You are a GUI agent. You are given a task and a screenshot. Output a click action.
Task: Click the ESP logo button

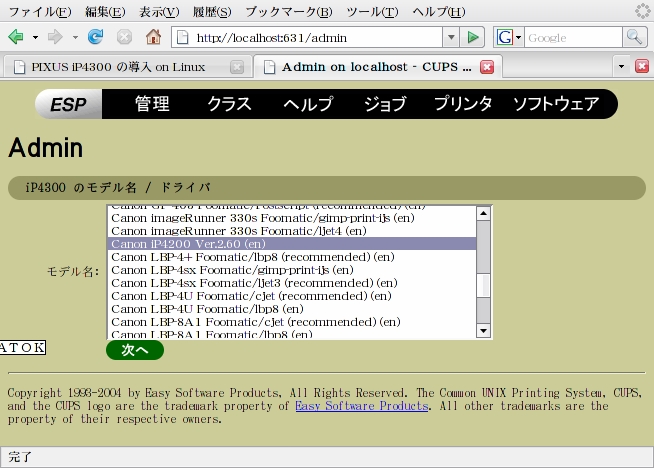coord(68,104)
